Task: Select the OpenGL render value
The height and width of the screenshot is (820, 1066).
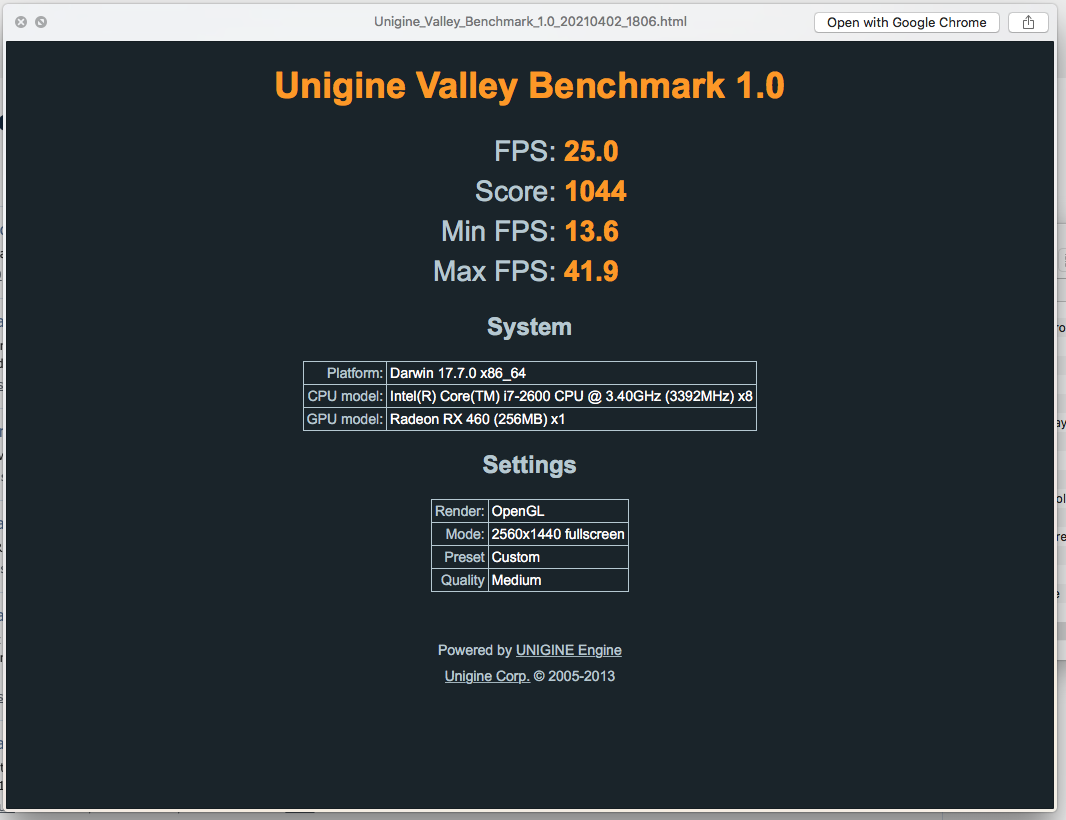Action: tap(558, 511)
